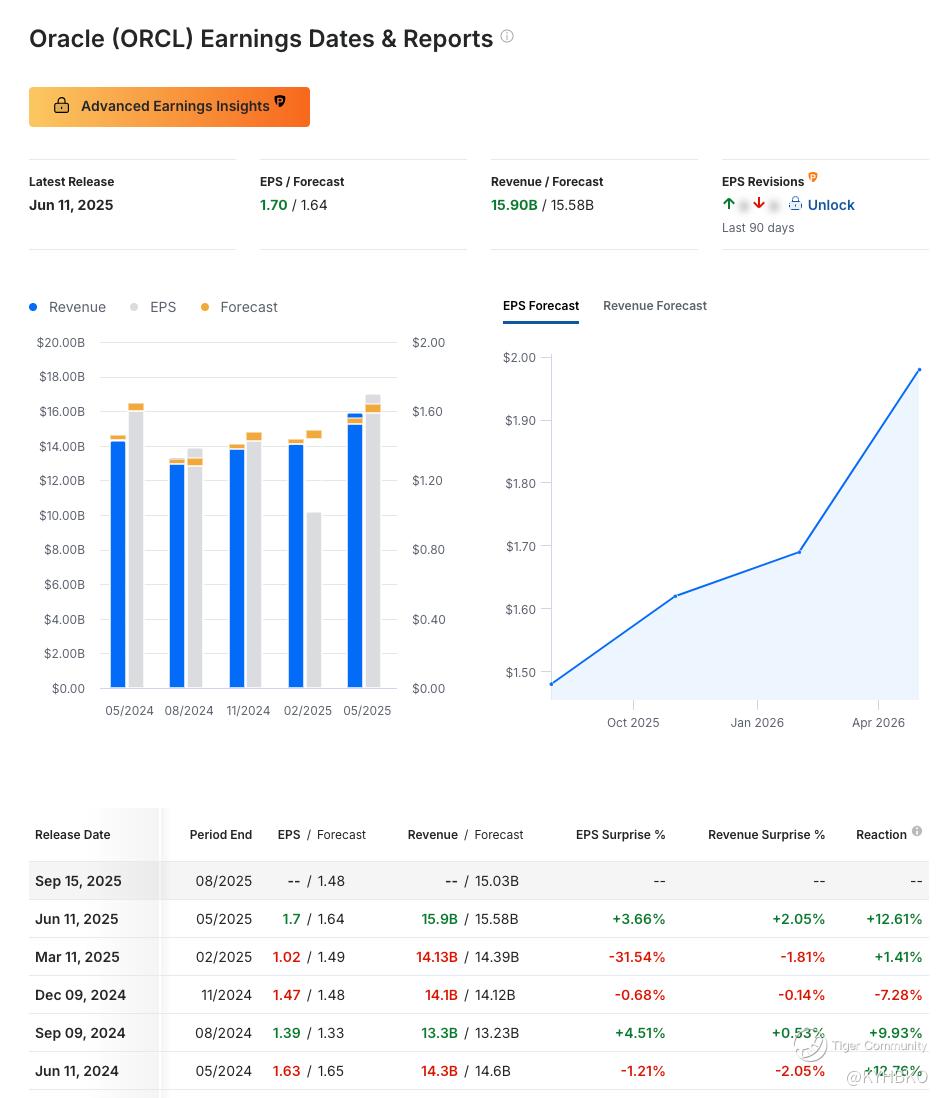This screenshot has width=946, height=1098.
Task: Toggle the Revenue legend series
Action: click(x=68, y=307)
